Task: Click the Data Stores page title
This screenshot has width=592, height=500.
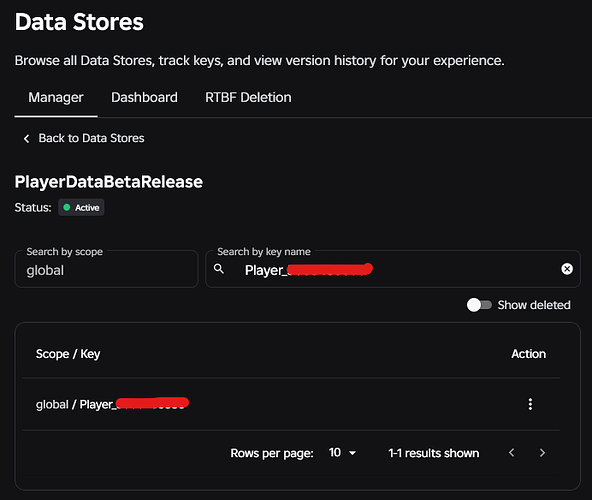Action: [x=79, y=22]
